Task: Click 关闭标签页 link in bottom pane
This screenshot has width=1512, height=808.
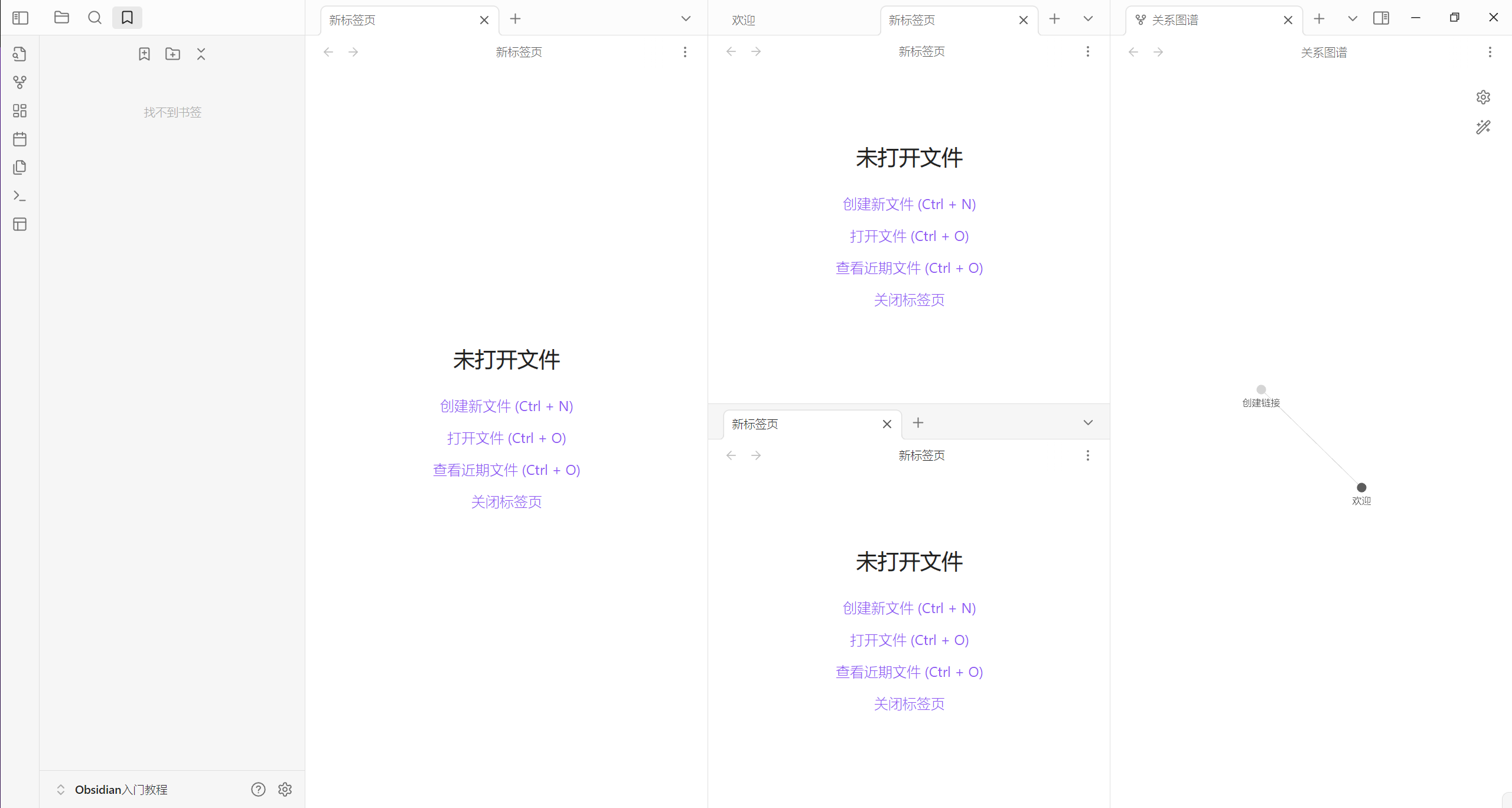Action: click(x=909, y=704)
